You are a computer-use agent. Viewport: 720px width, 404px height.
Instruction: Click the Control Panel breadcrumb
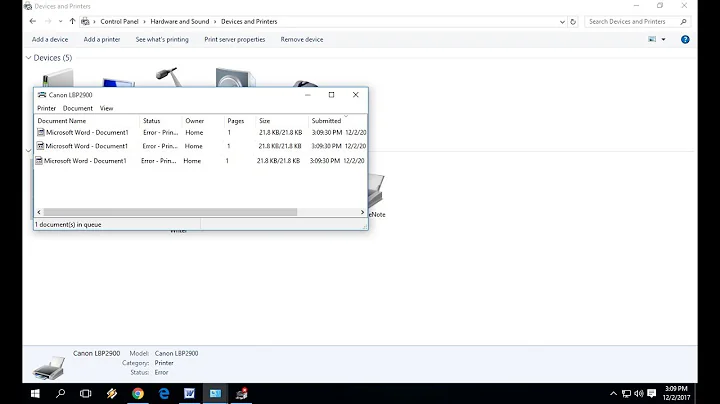coord(119,22)
